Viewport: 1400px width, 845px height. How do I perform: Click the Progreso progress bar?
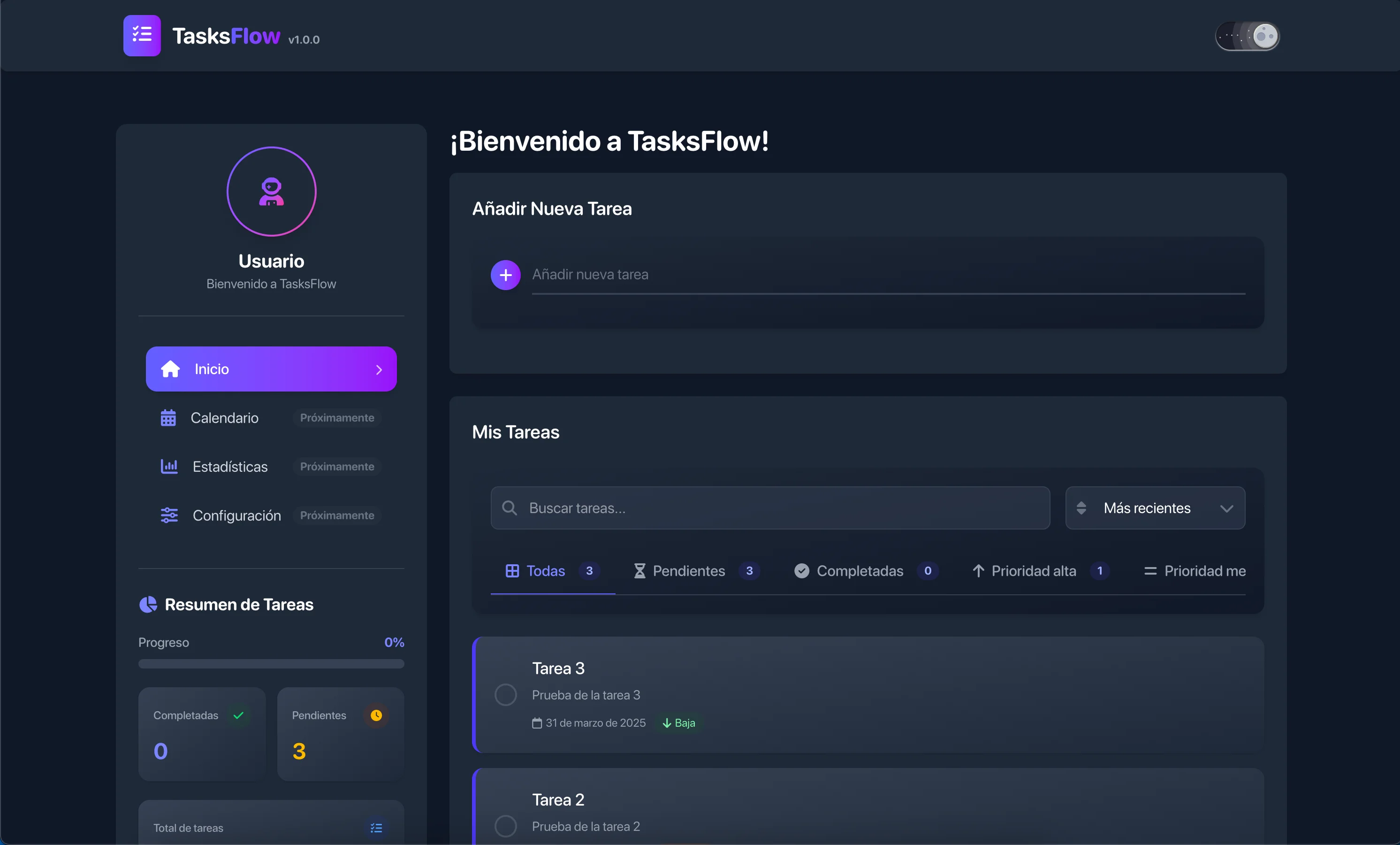point(271,664)
